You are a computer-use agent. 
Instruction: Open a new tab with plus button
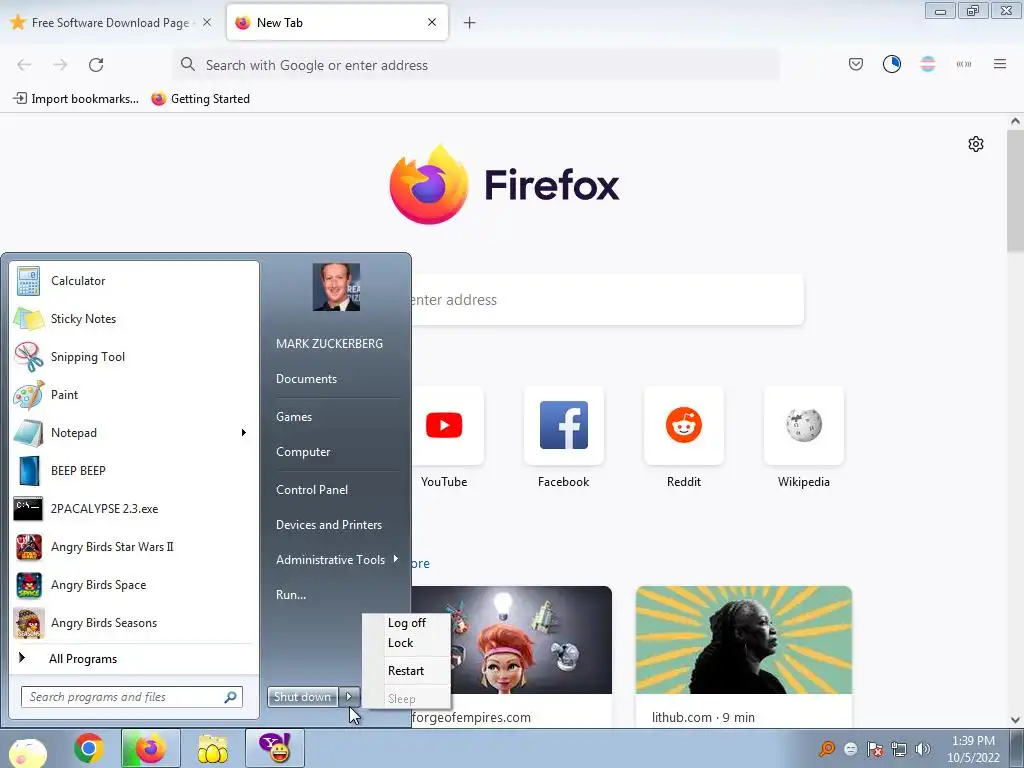pyautogui.click(x=470, y=23)
